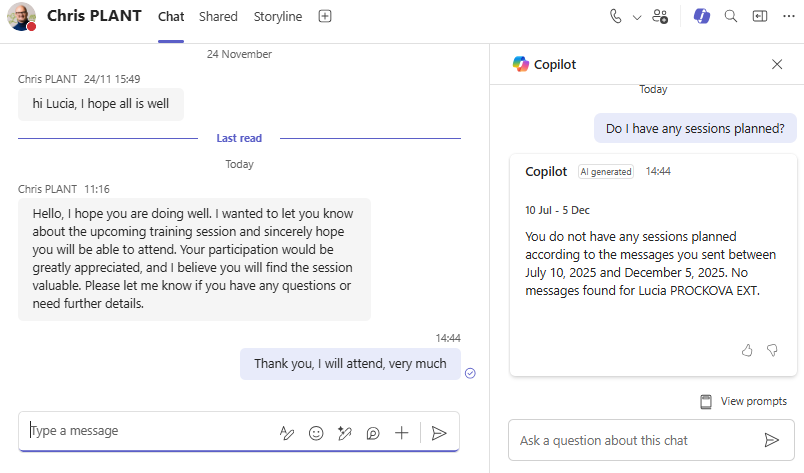
Task: Start an audio call with Chris
Action: (615, 16)
